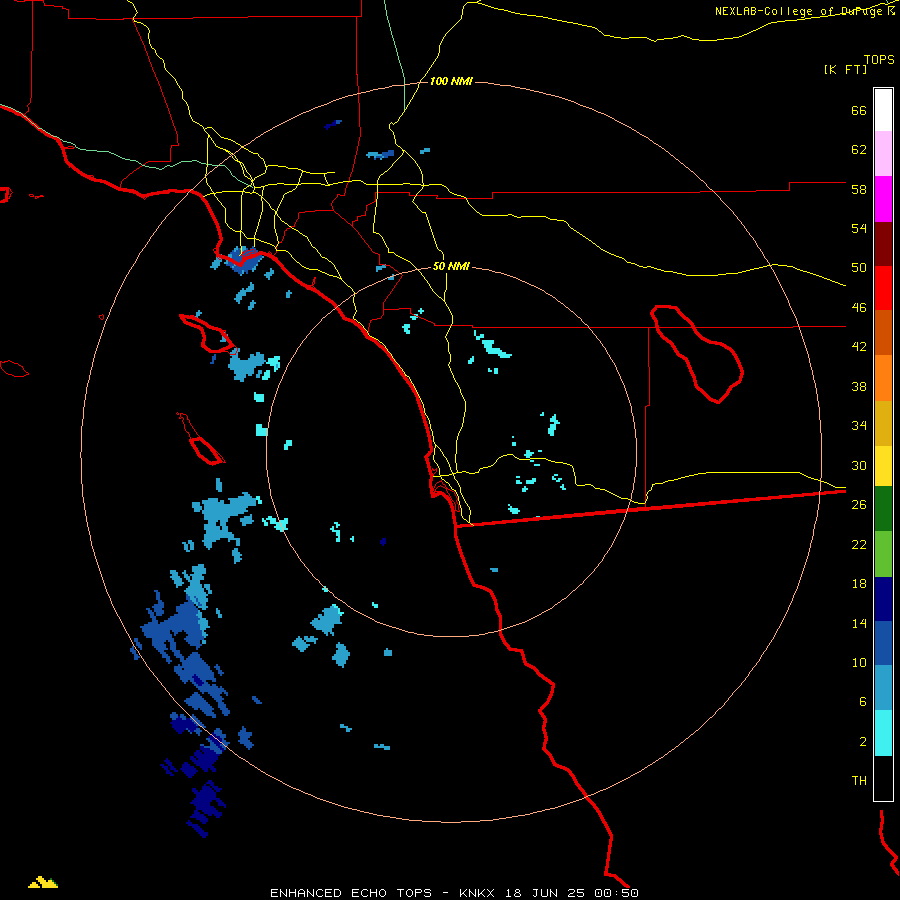Click the legend value '58'
Image resolution: width=900 pixels, height=900 pixels.
(x=859, y=189)
